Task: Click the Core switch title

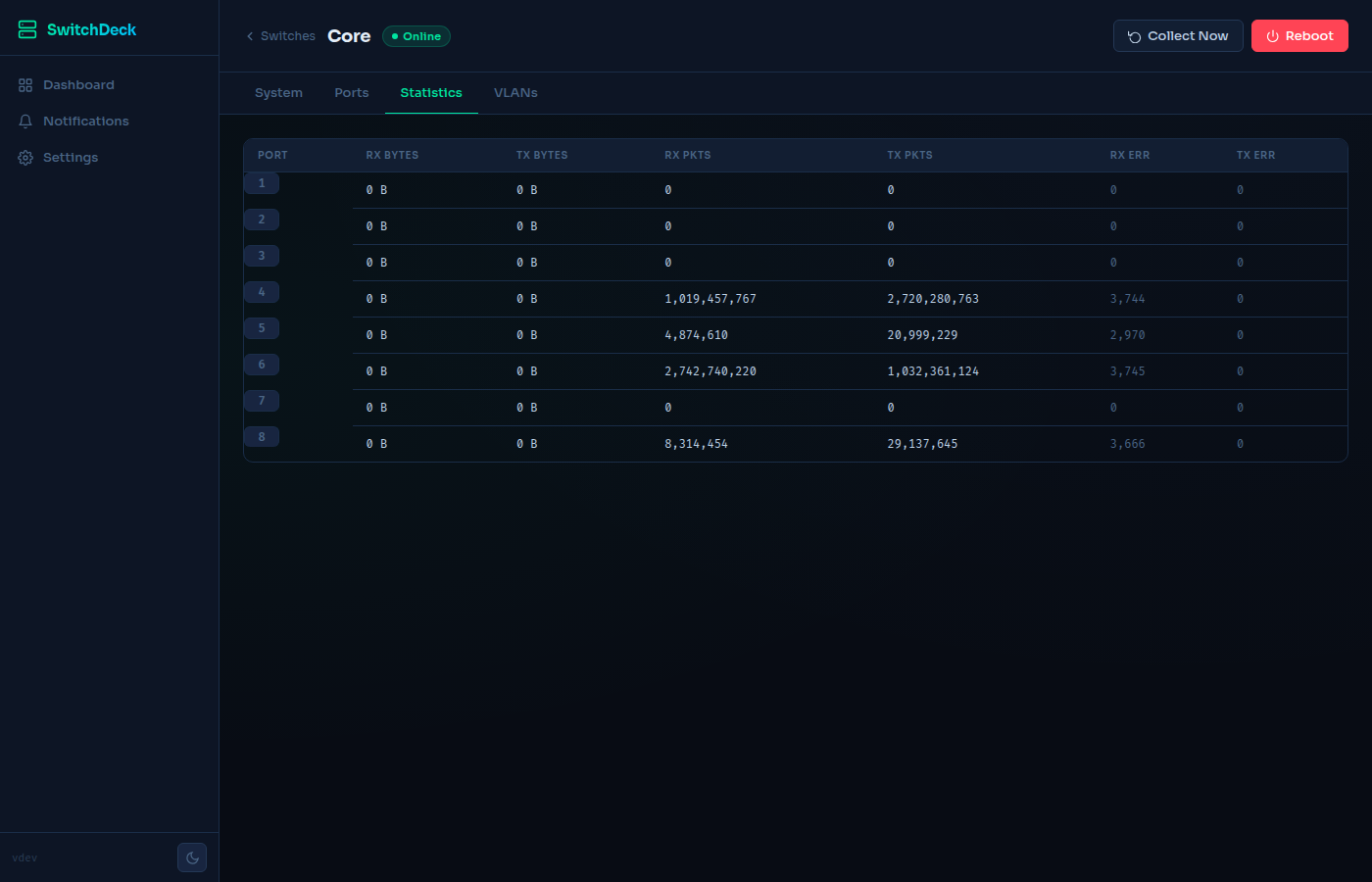Action: coord(349,36)
